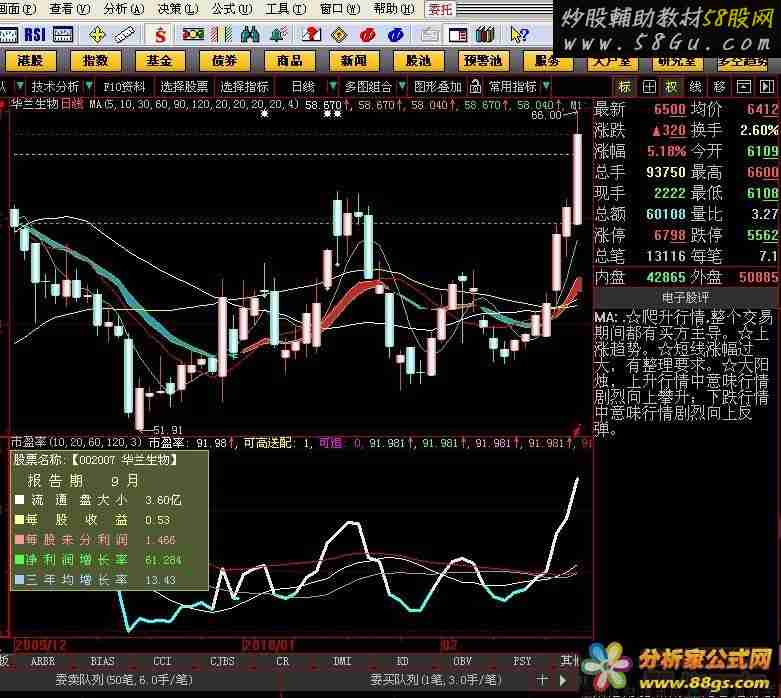The width and height of the screenshot is (781, 698).
Task: Click the chart panel icon right of RSI
Action: (x=63, y=35)
